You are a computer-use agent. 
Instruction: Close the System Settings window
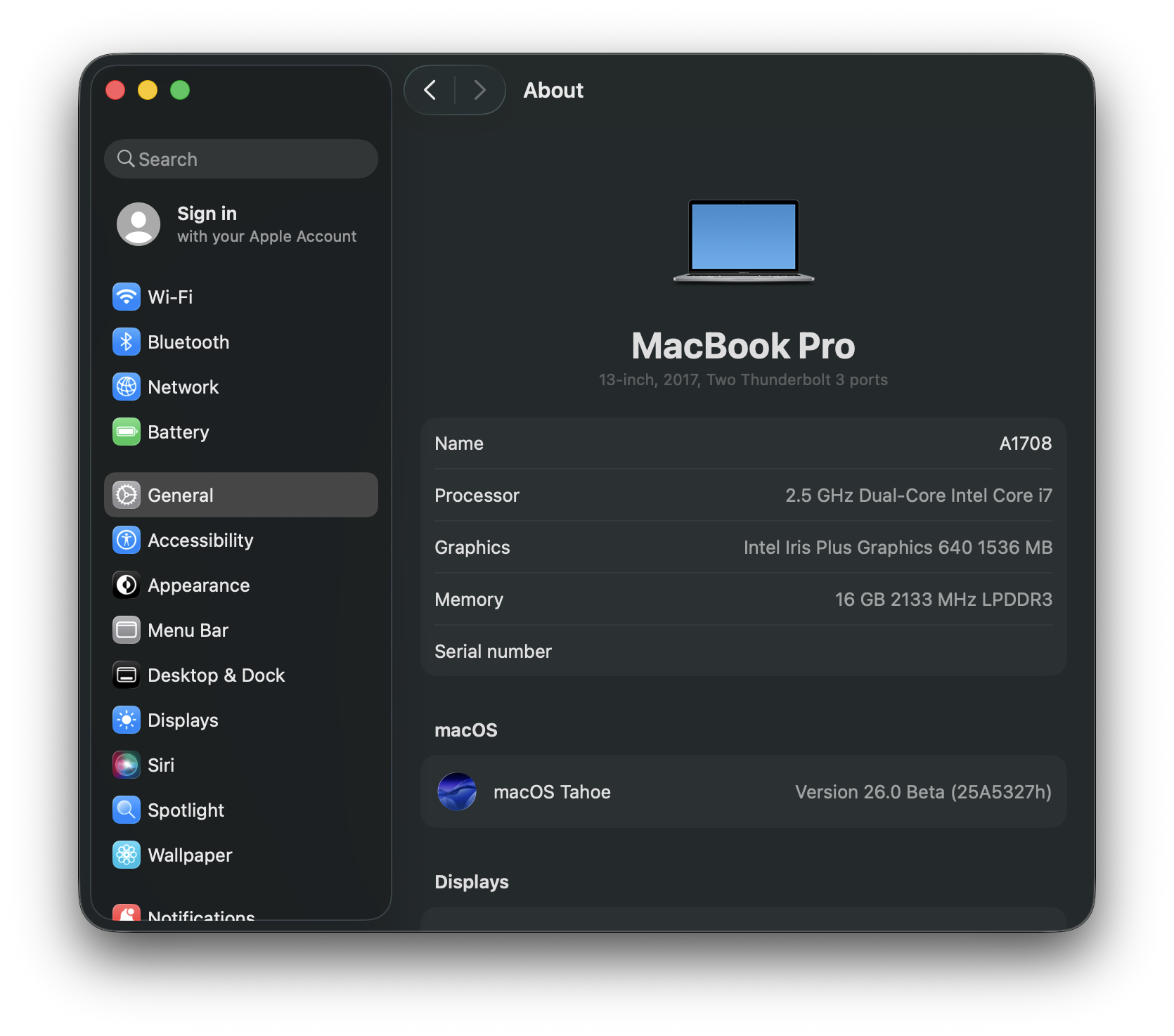115,90
